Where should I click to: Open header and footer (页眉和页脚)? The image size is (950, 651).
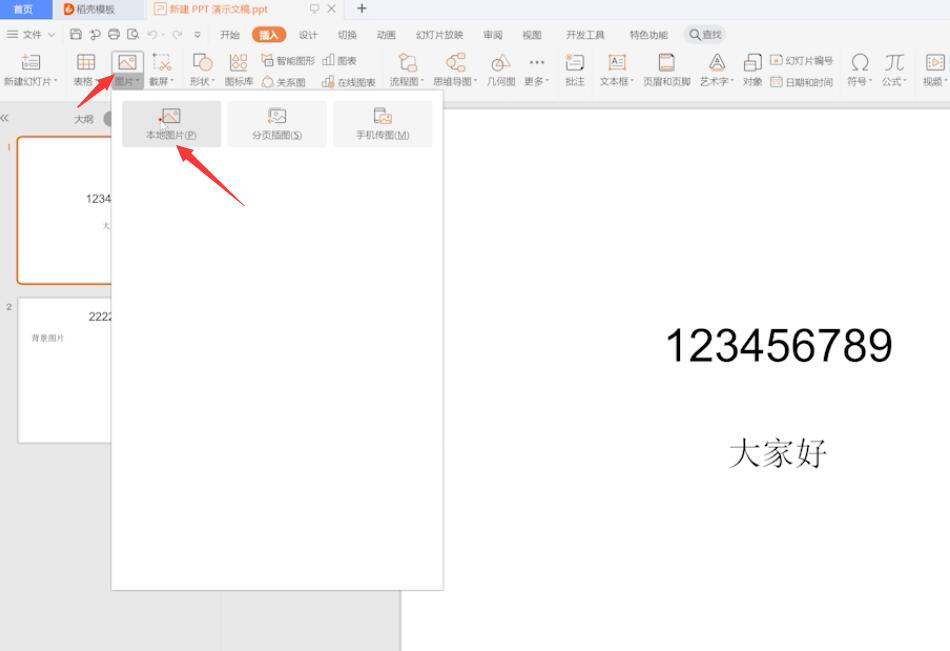click(x=666, y=70)
